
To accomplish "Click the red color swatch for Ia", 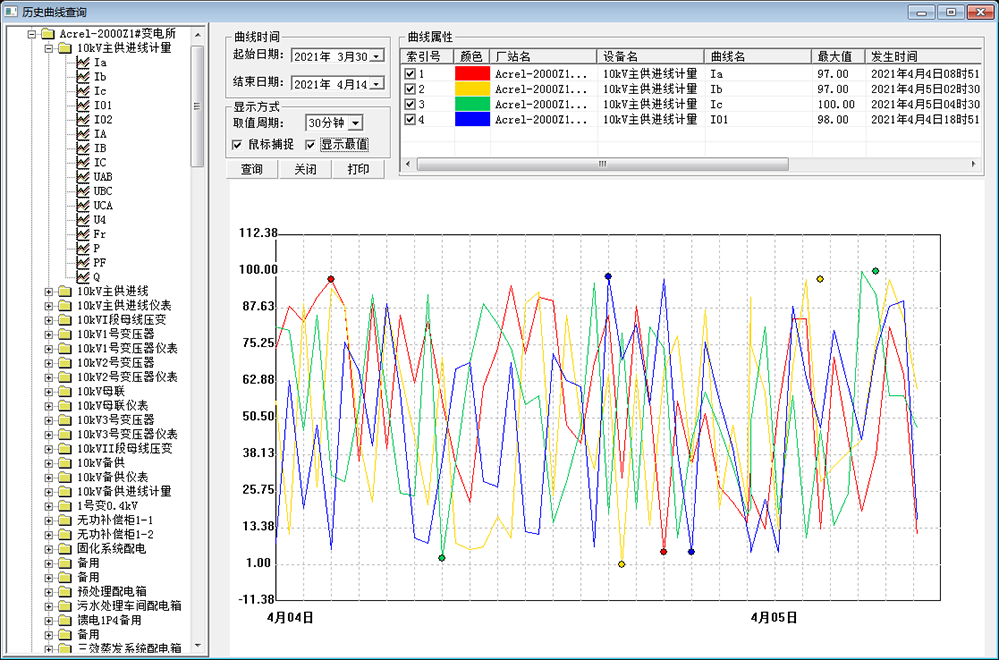I will [x=472, y=74].
